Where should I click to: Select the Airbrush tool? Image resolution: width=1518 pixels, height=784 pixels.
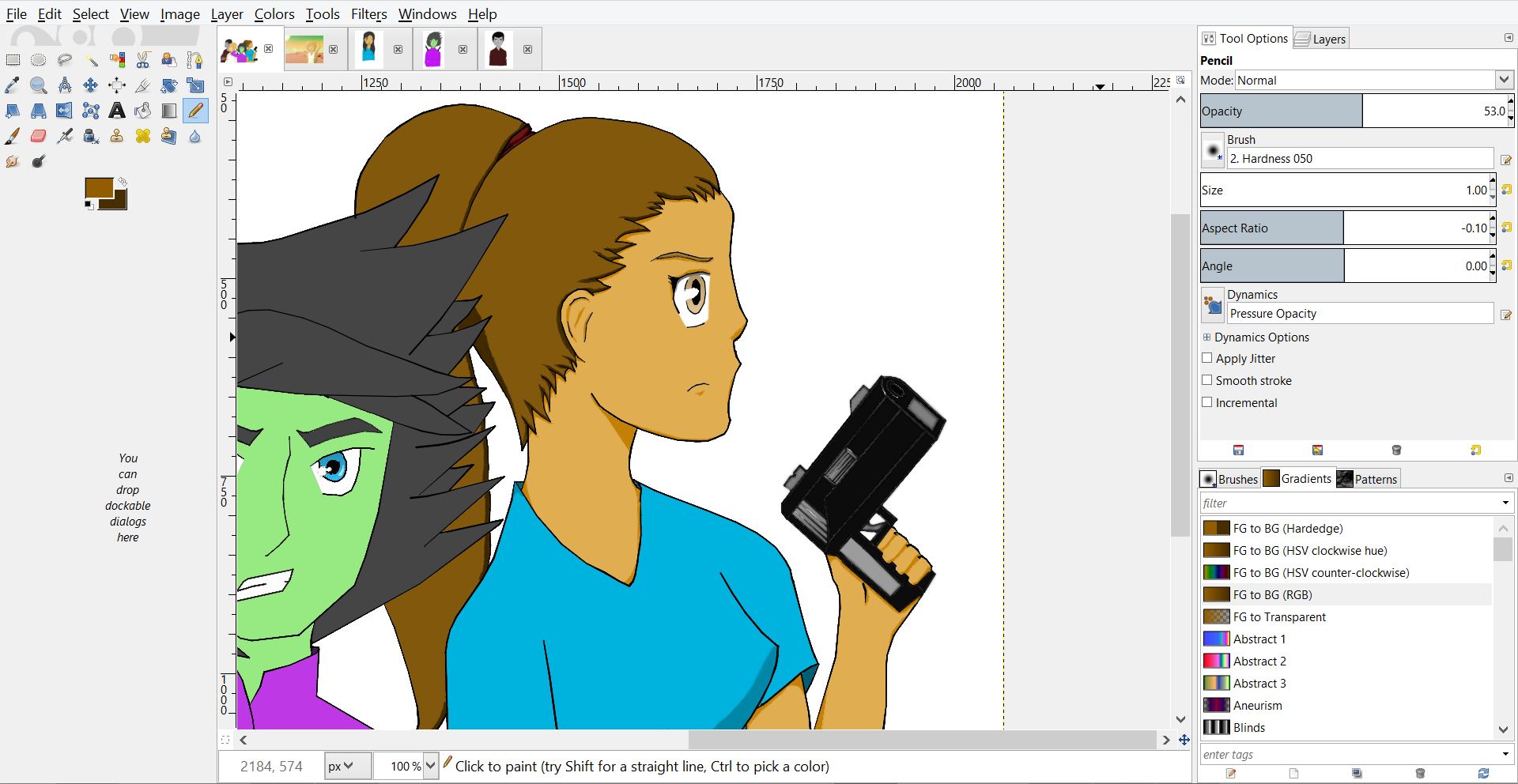[65, 136]
